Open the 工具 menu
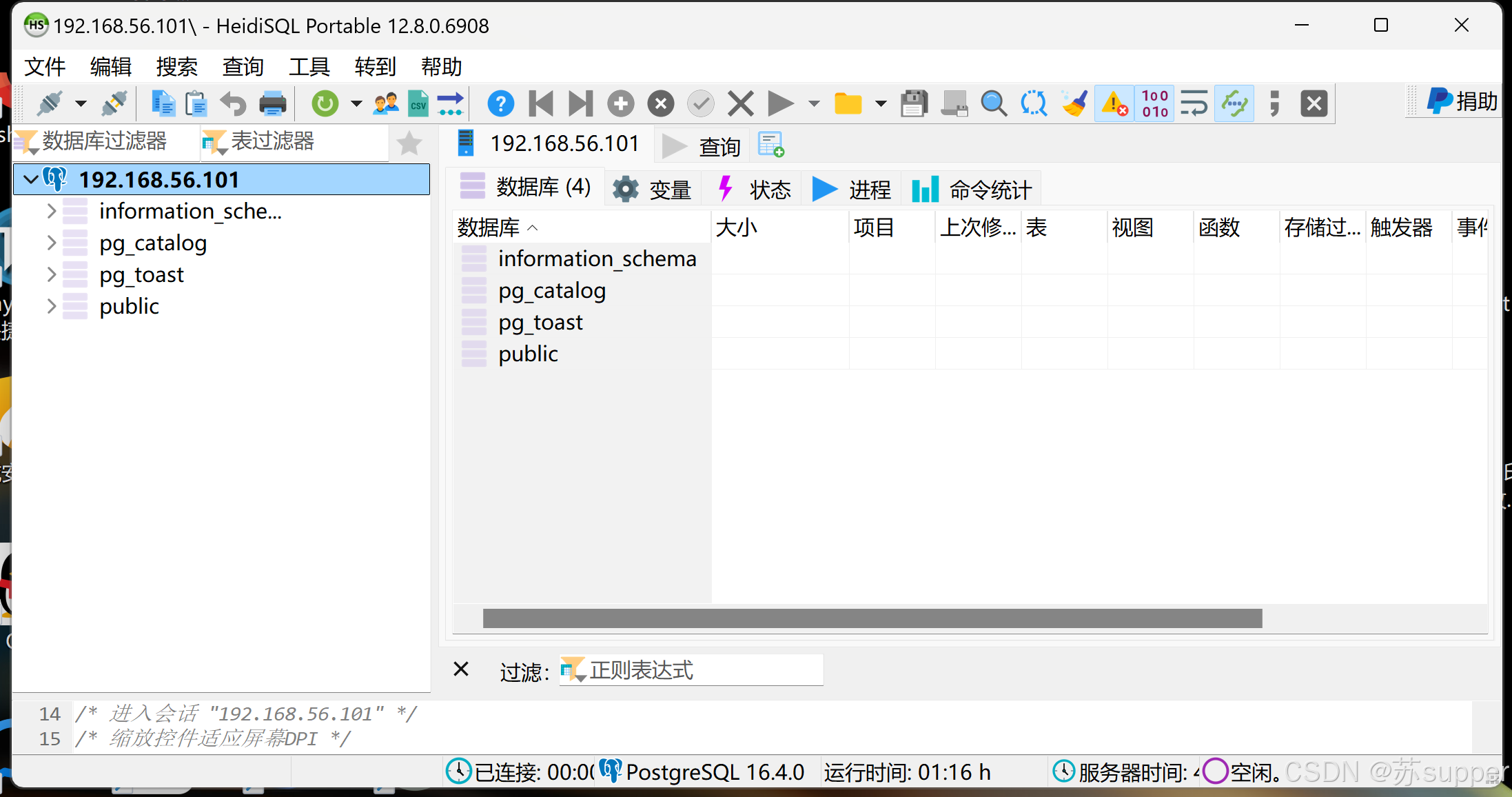Screen dimensions: 1512x797 click(x=309, y=67)
